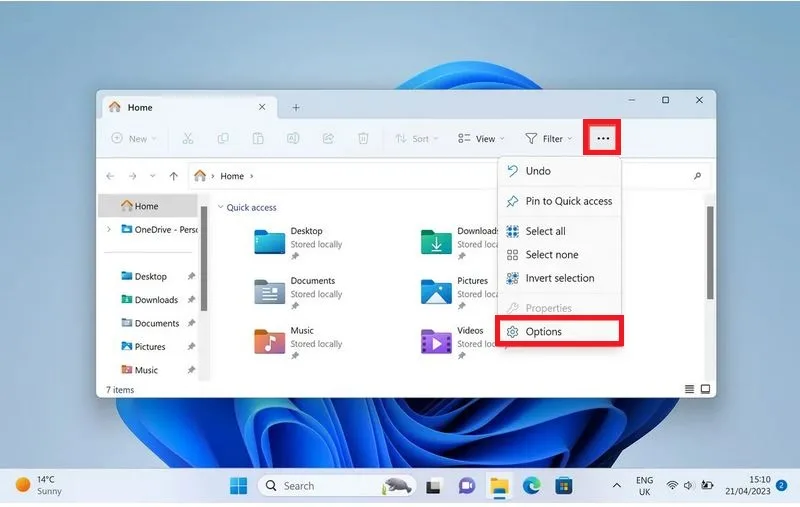
Task: Open Microsoft Store from the taskbar
Action: [564, 486]
